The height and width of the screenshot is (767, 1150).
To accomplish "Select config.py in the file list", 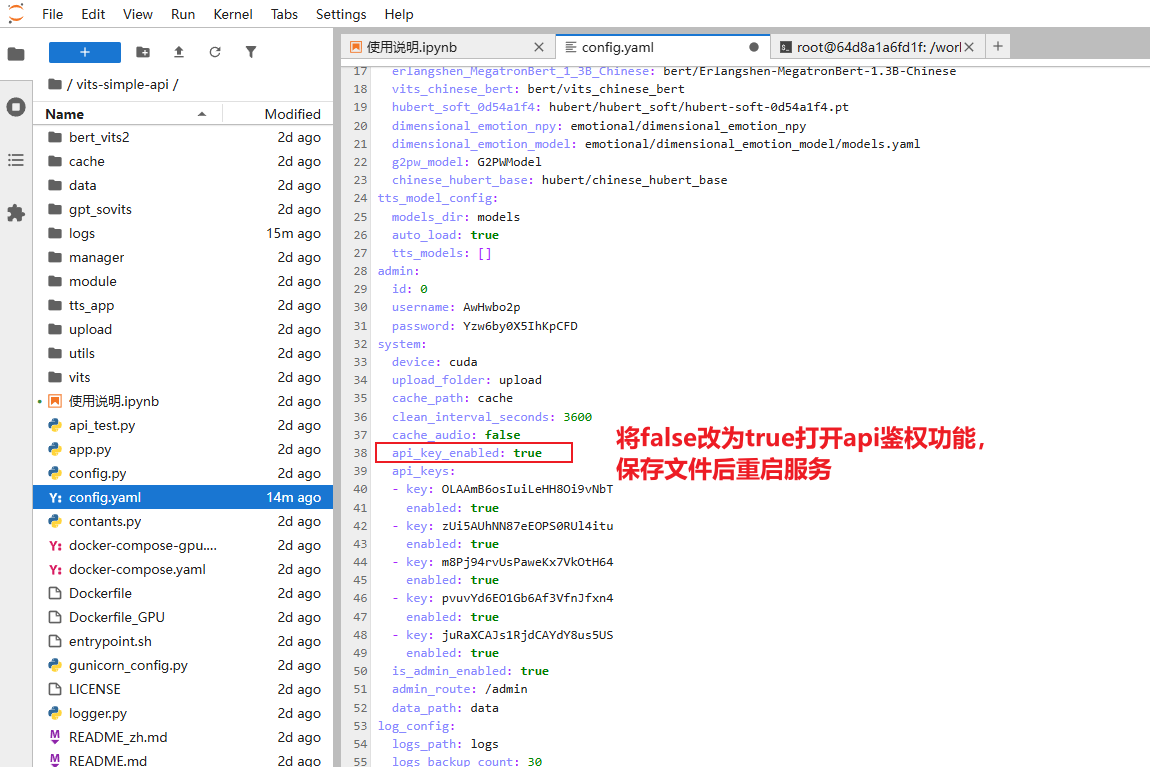I will point(183,474).
